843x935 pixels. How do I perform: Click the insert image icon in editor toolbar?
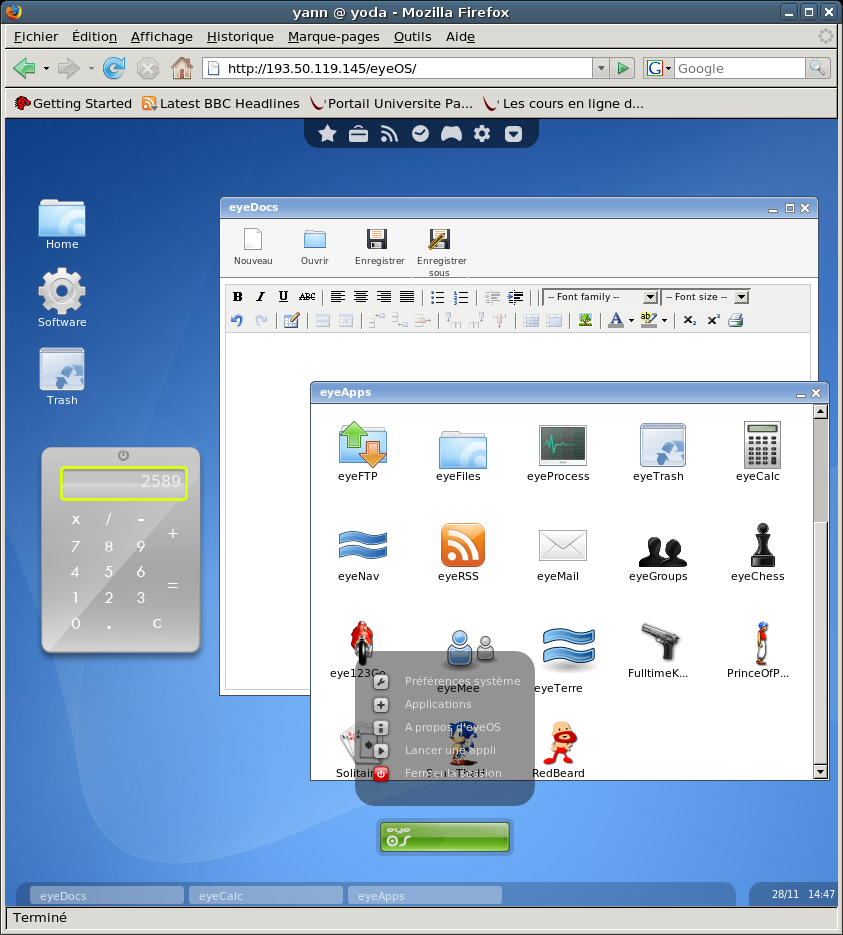pos(585,321)
